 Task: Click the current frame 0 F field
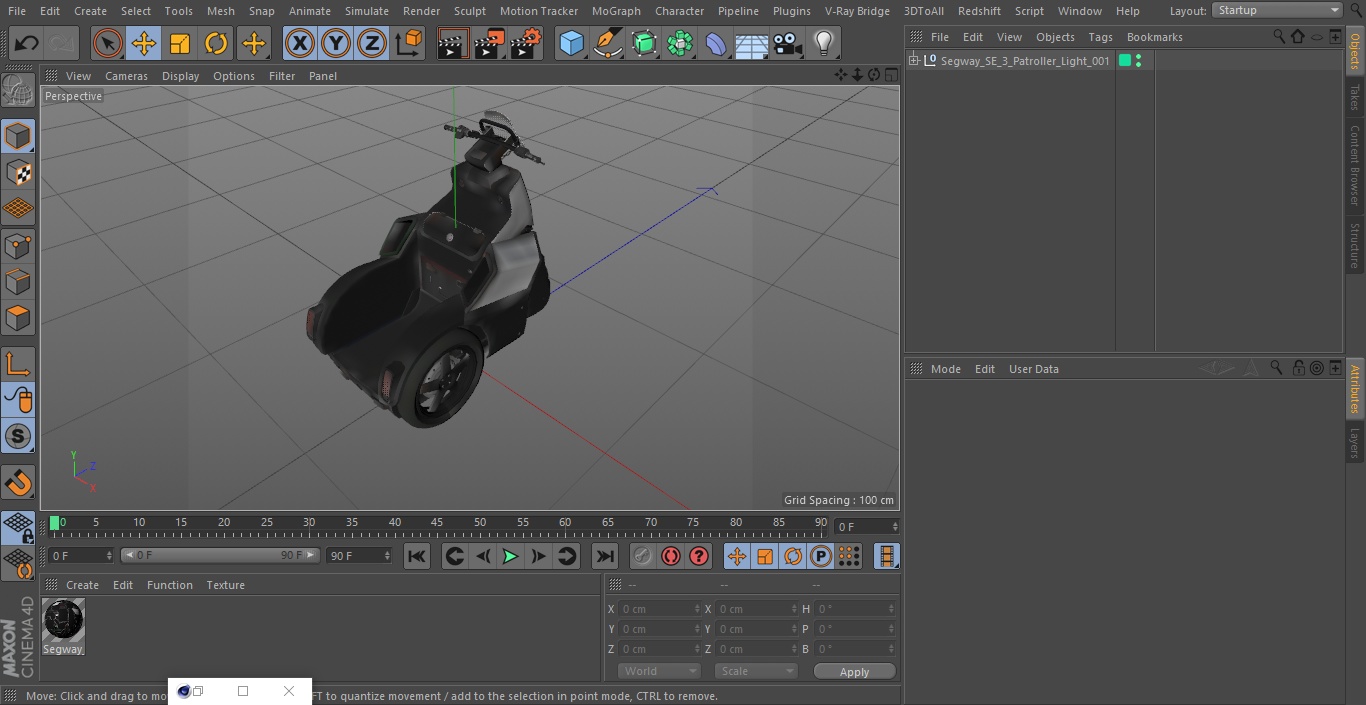pos(867,526)
